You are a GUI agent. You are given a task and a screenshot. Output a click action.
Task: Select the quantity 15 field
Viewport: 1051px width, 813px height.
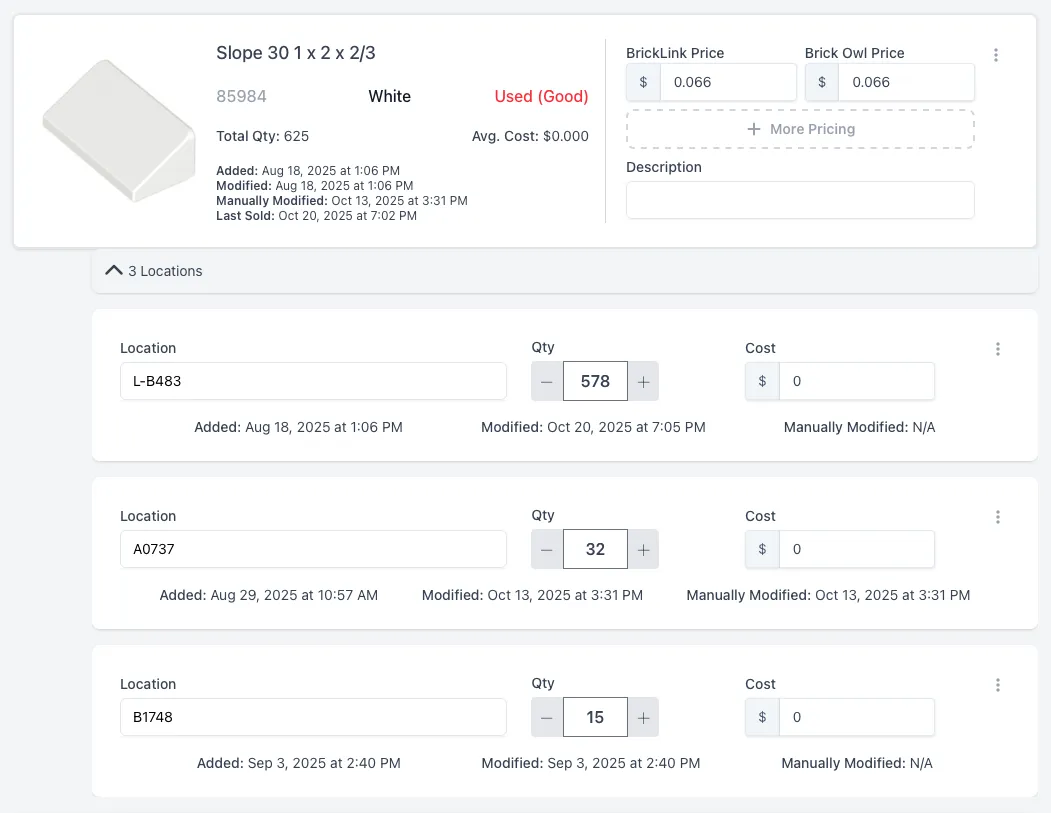[x=595, y=717]
